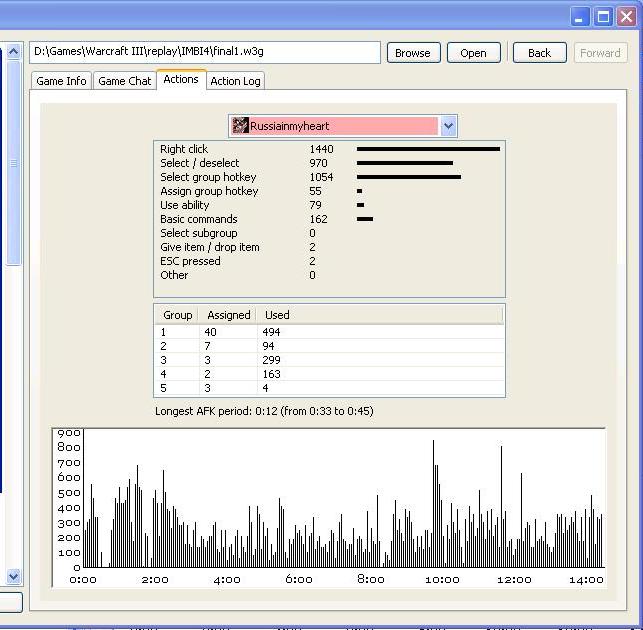Screen dimensions: 643x630
Task: Edit the replay file path field
Action: point(205,52)
